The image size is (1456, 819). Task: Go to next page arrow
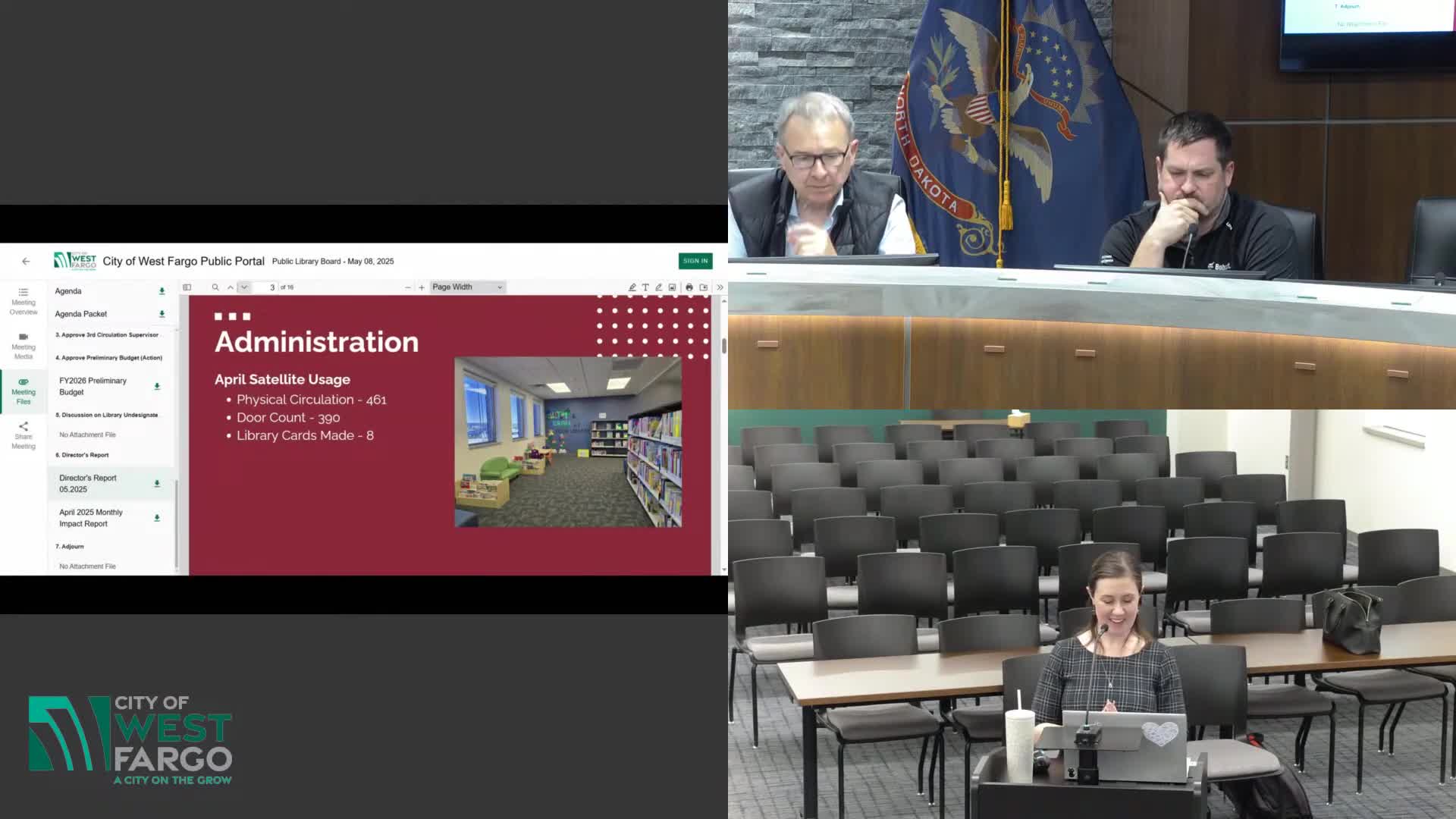[244, 287]
